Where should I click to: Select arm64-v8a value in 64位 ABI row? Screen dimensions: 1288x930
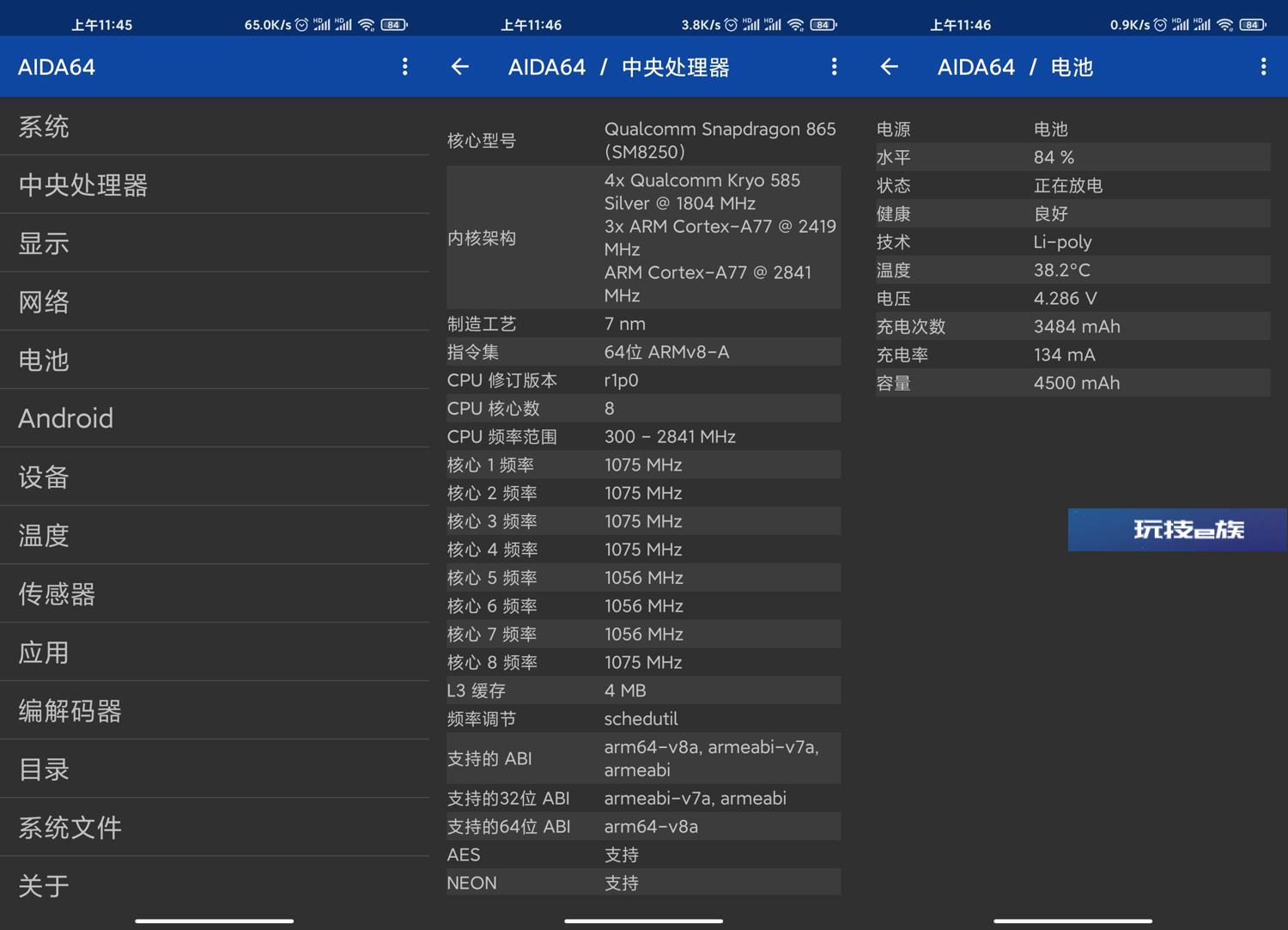click(651, 827)
